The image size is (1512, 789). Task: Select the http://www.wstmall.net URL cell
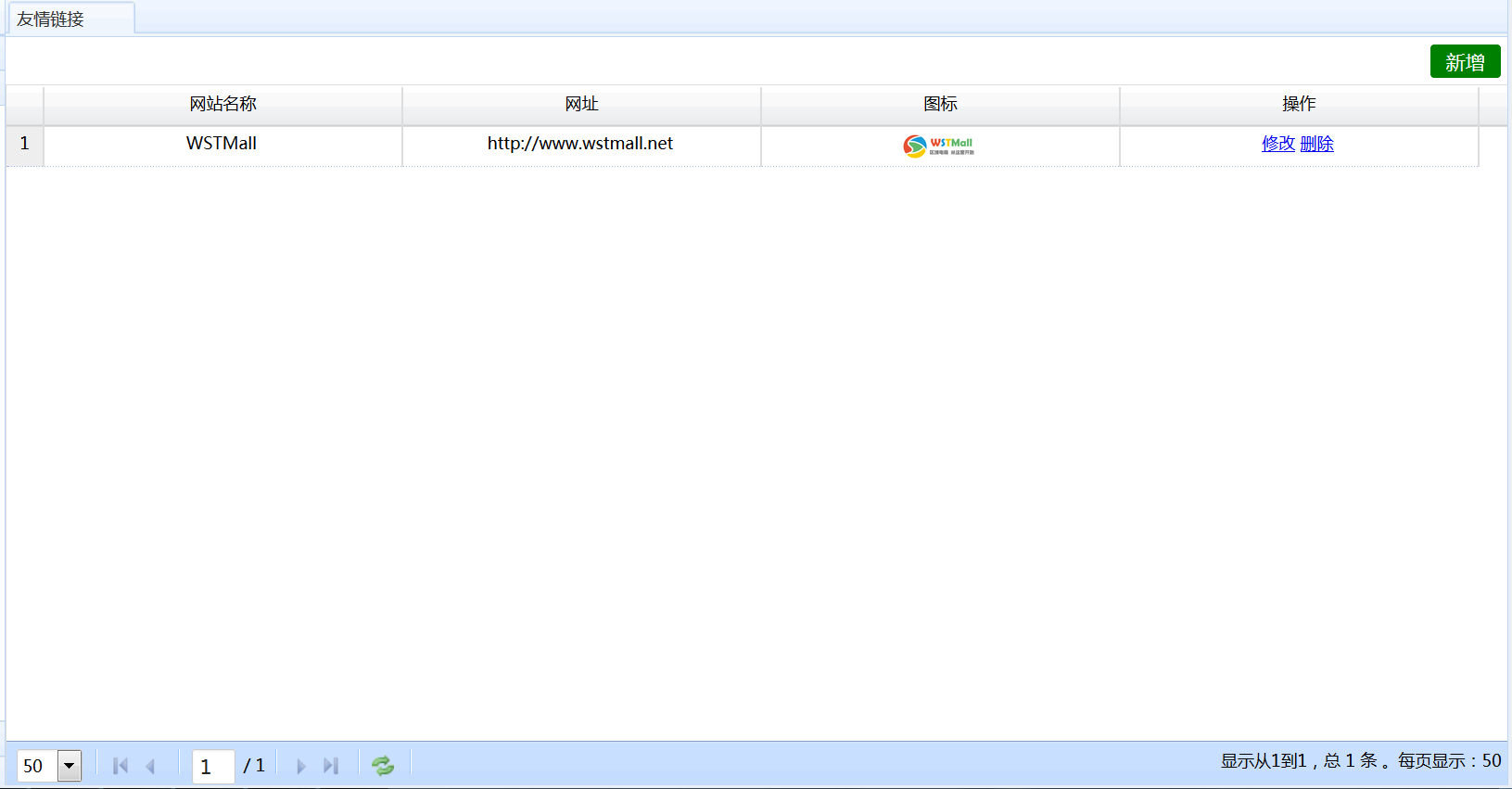581,146
